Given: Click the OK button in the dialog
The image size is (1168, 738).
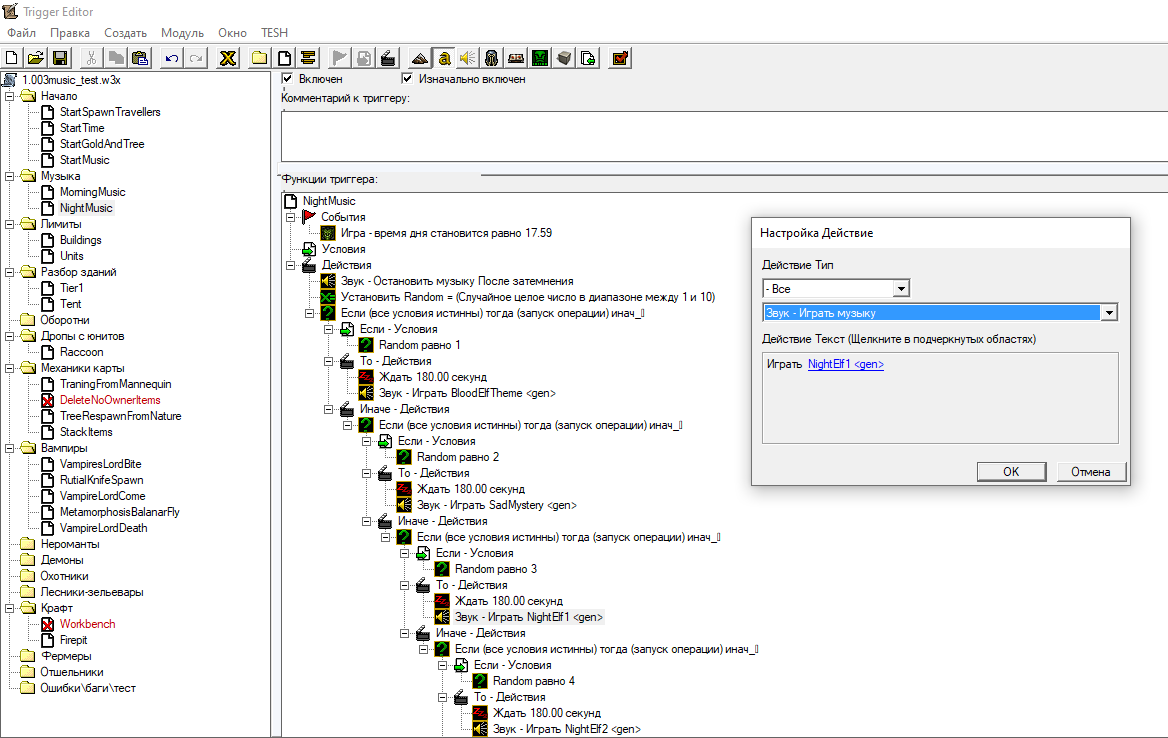Looking at the screenshot, I should (1010, 471).
